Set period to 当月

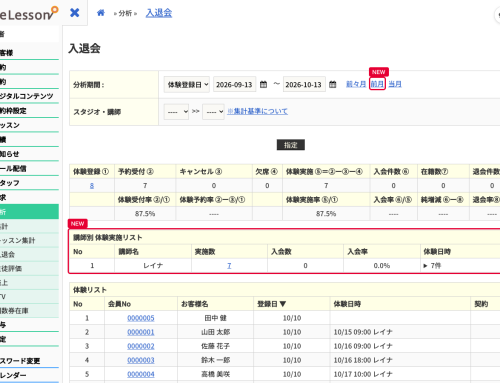point(395,84)
